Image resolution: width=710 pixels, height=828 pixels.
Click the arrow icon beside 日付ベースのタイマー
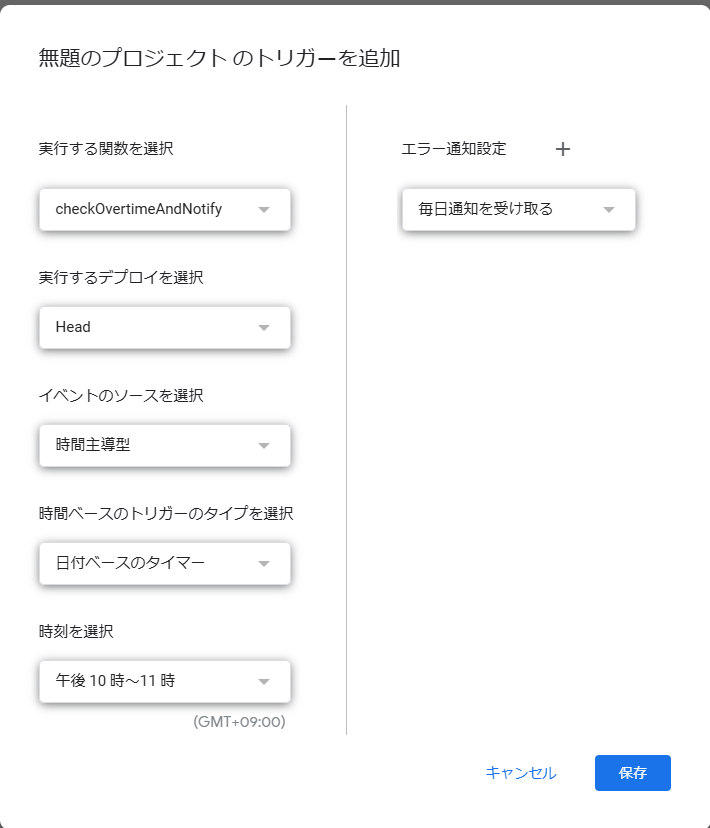click(264, 563)
